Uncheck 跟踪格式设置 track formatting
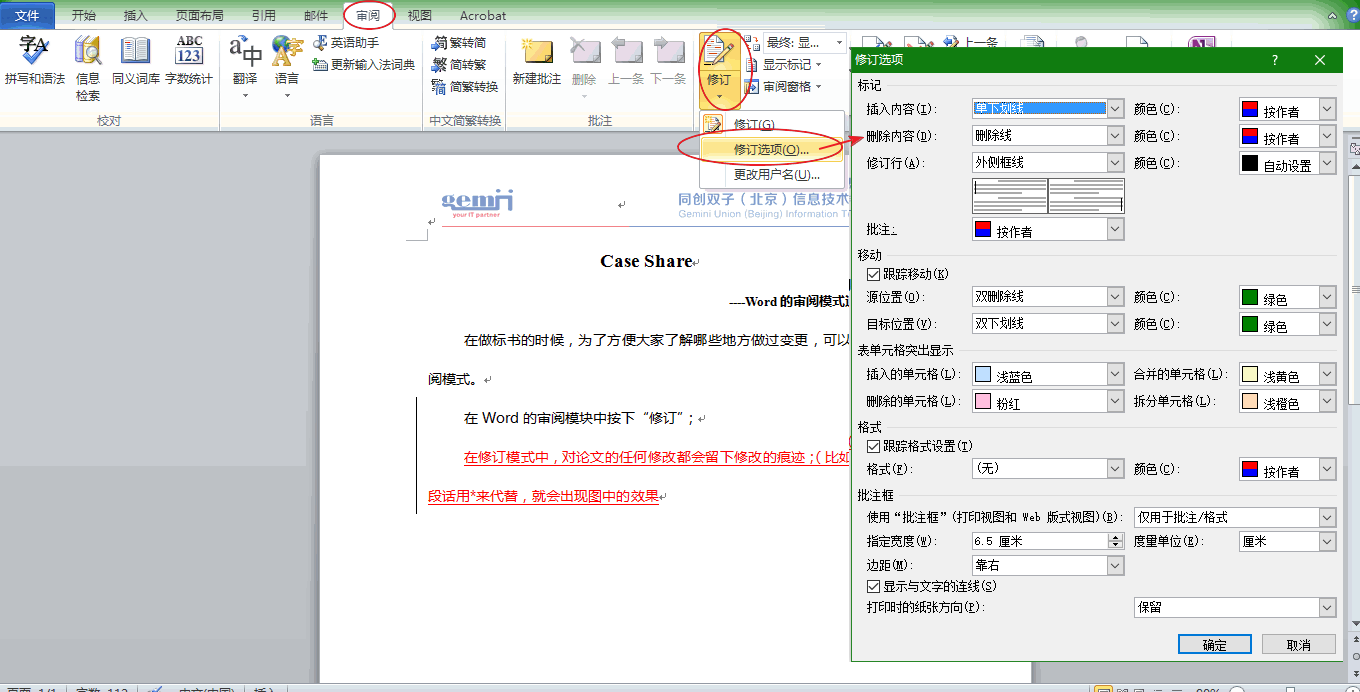This screenshot has height=692, width=1360. pos(874,446)
